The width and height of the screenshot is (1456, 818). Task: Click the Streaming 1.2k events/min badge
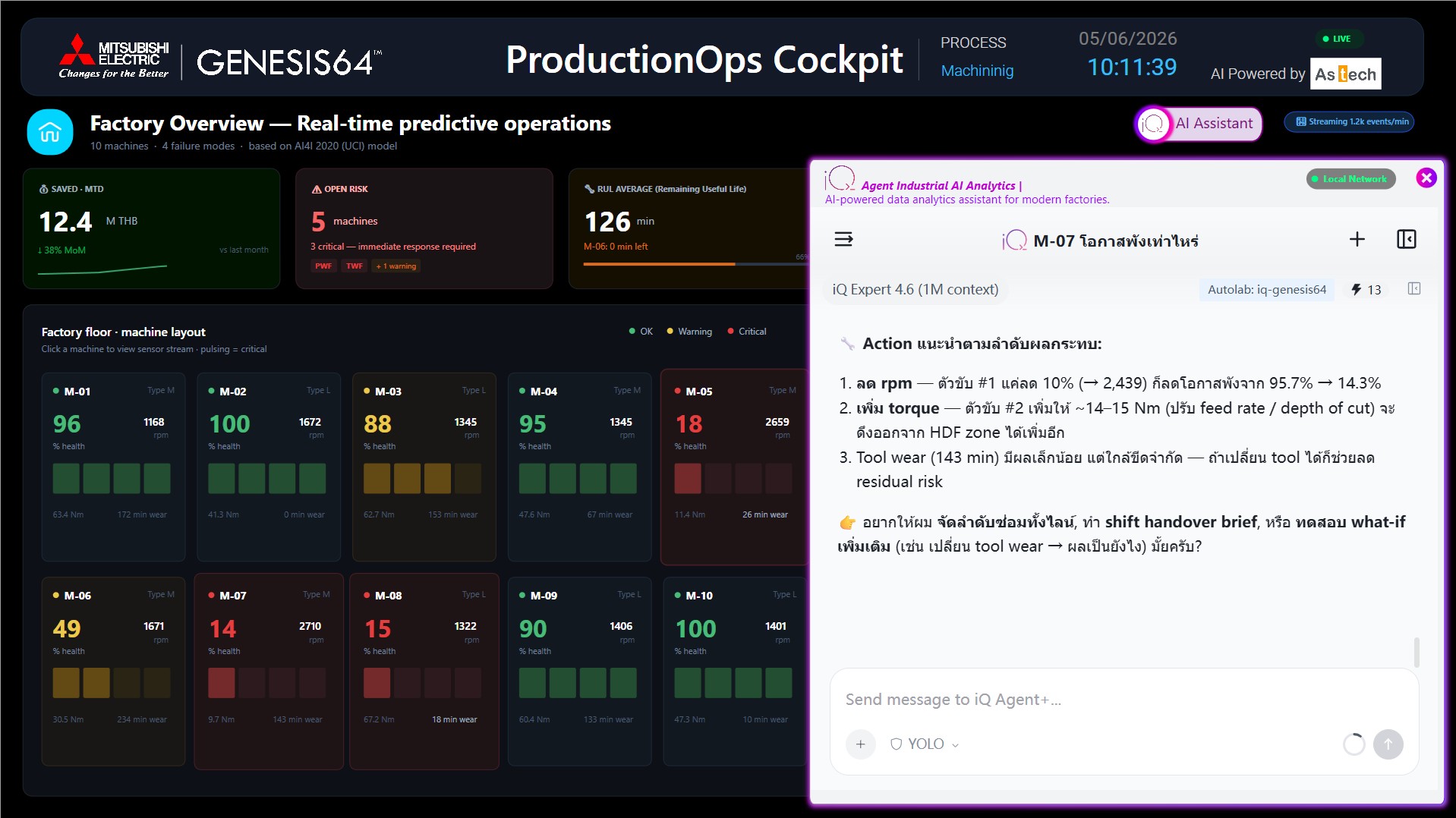[1349, 121]
